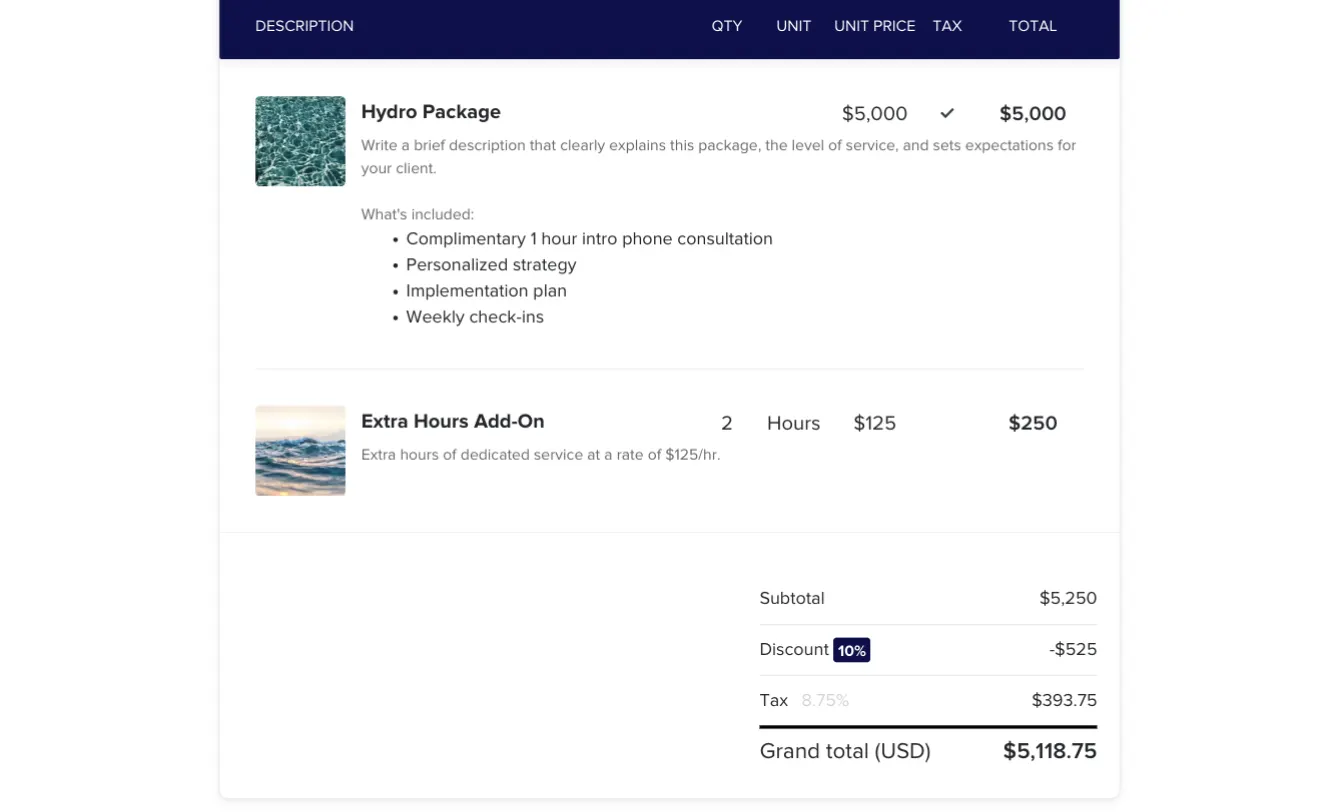This screenshot has width=1336, height=812.
Task: Toggle the tax checkmark for Hydro Package
Action: pyautogui.click(x=947, y=113)
